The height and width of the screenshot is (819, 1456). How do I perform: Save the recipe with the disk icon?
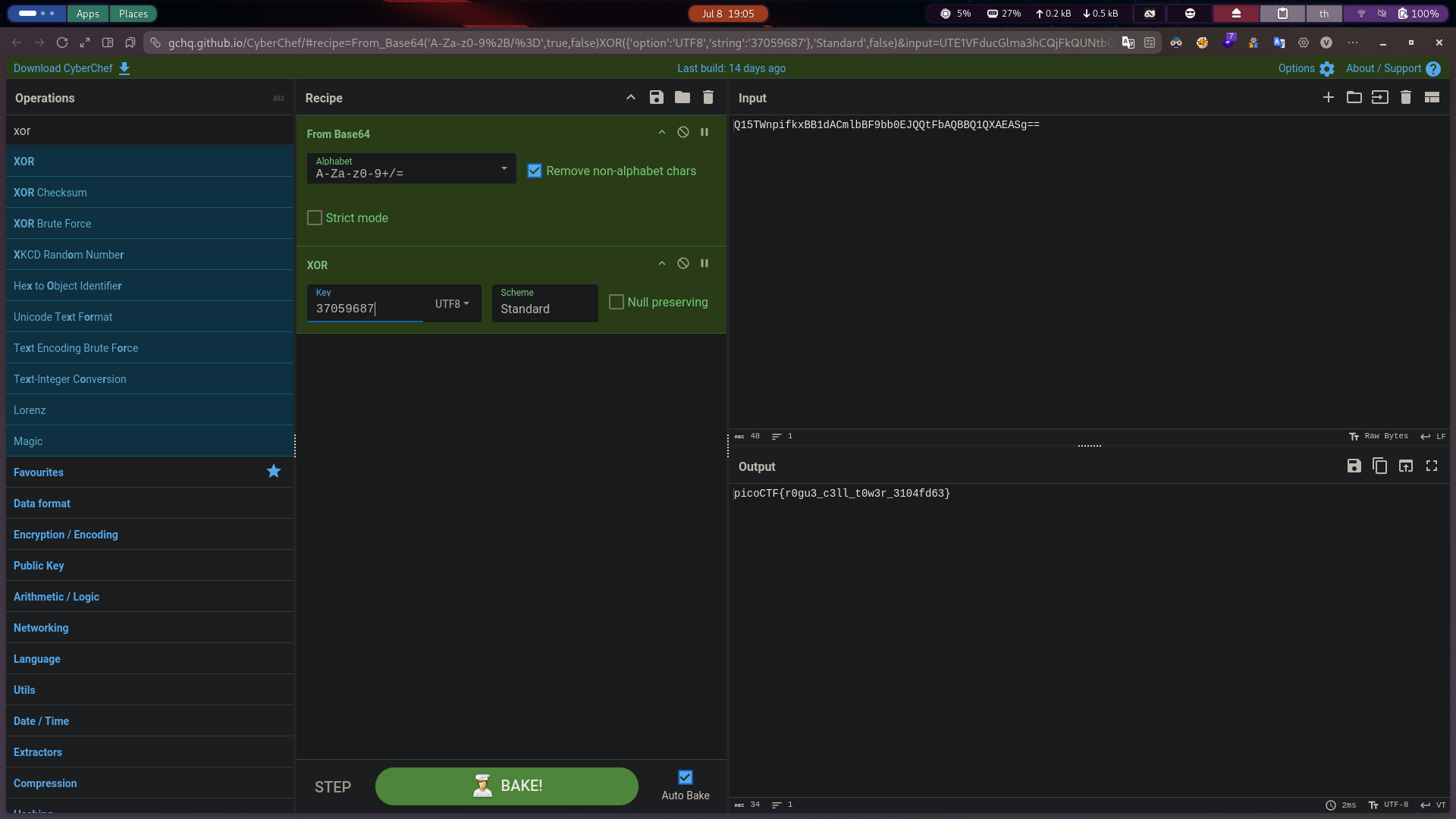pos(657,98)
